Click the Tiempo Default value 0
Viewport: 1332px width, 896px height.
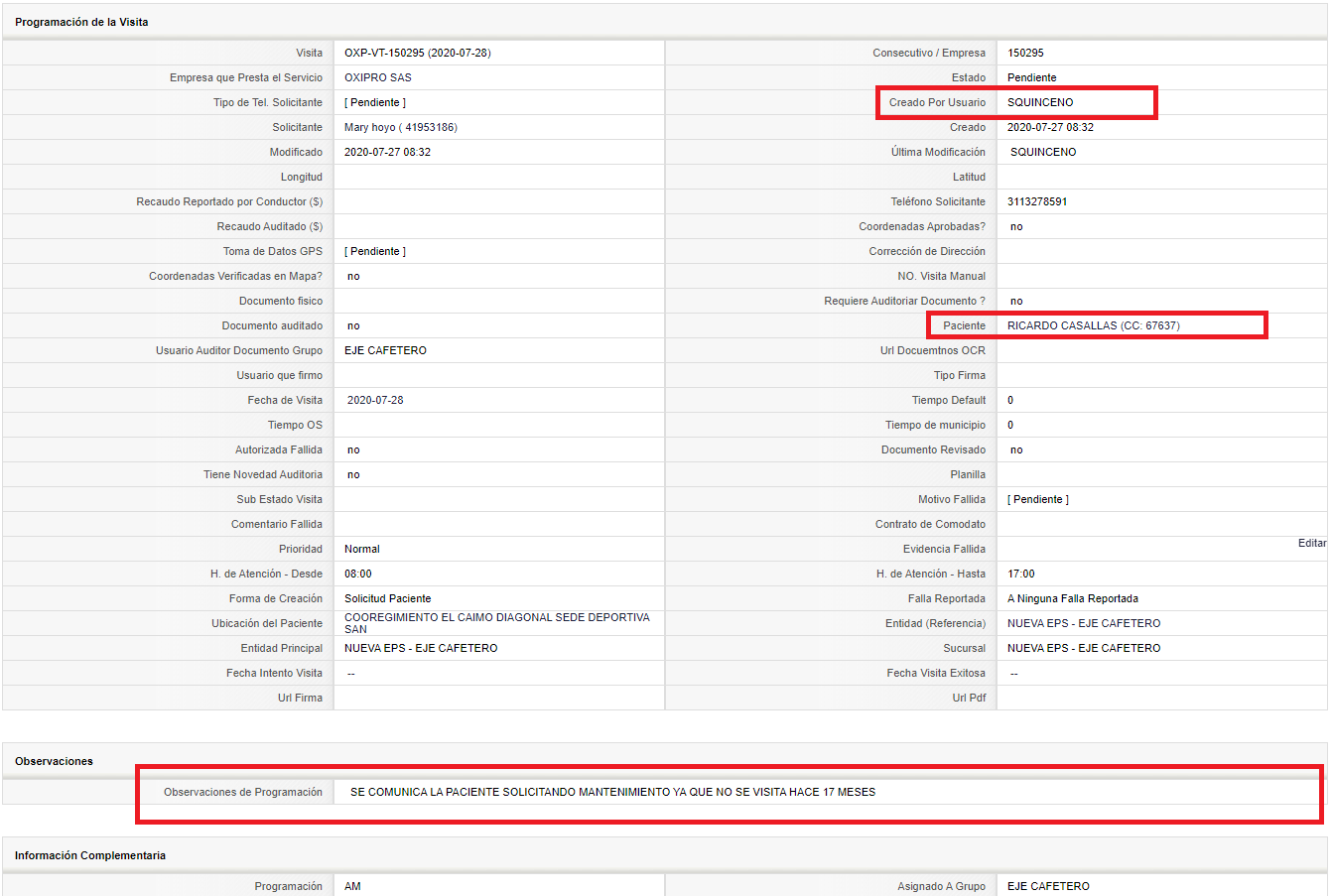(x=1010, y=400)
